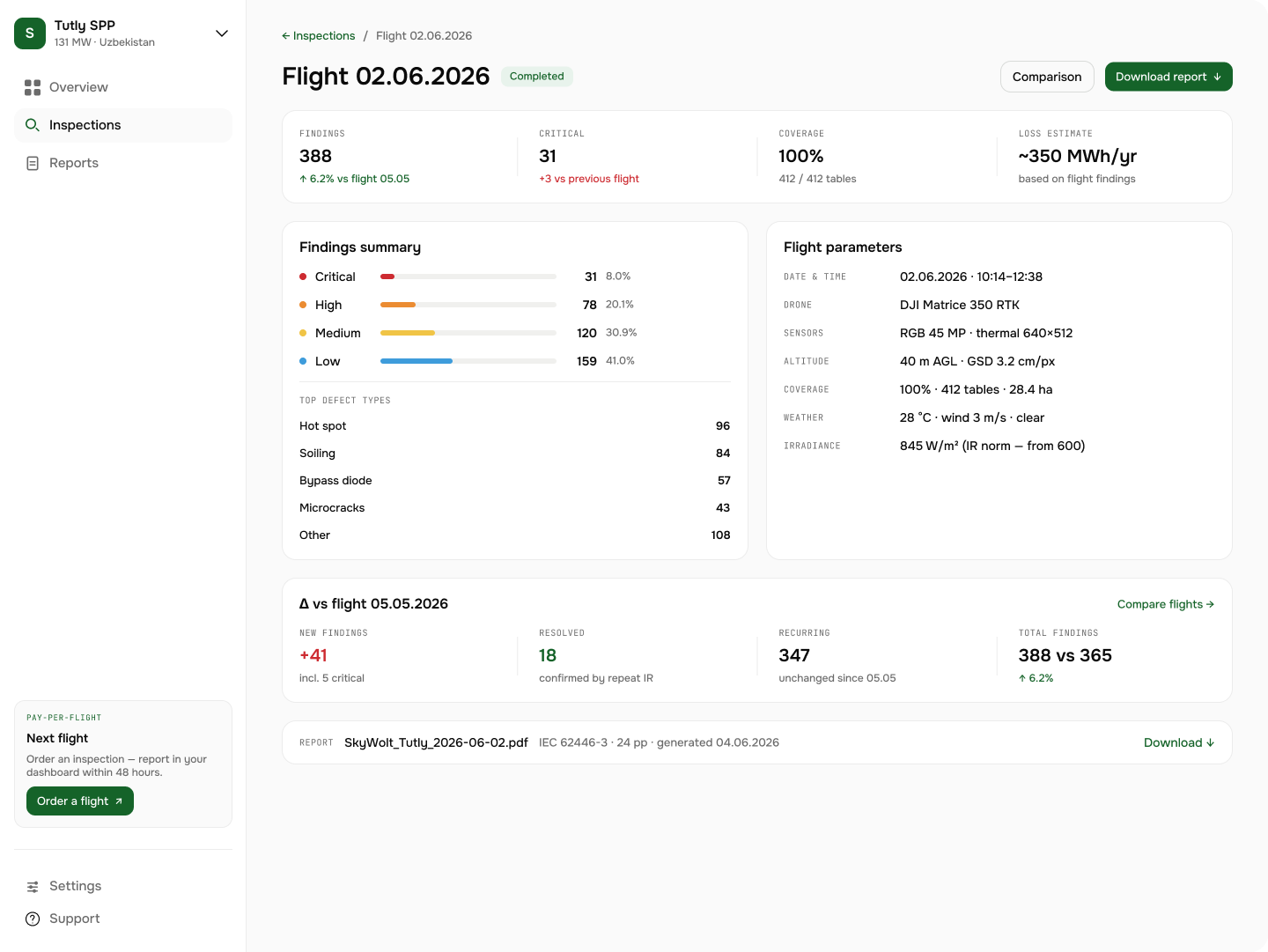The image size is (1268, 952).
Task: Click the Inspections magnifier icon
Action: click(33, 125)
